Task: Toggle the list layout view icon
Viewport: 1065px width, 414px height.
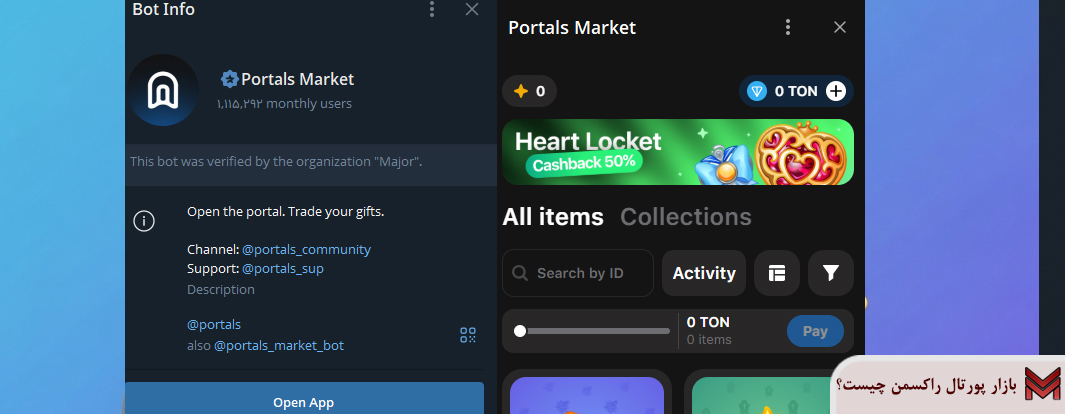Action: pos(777,273)
